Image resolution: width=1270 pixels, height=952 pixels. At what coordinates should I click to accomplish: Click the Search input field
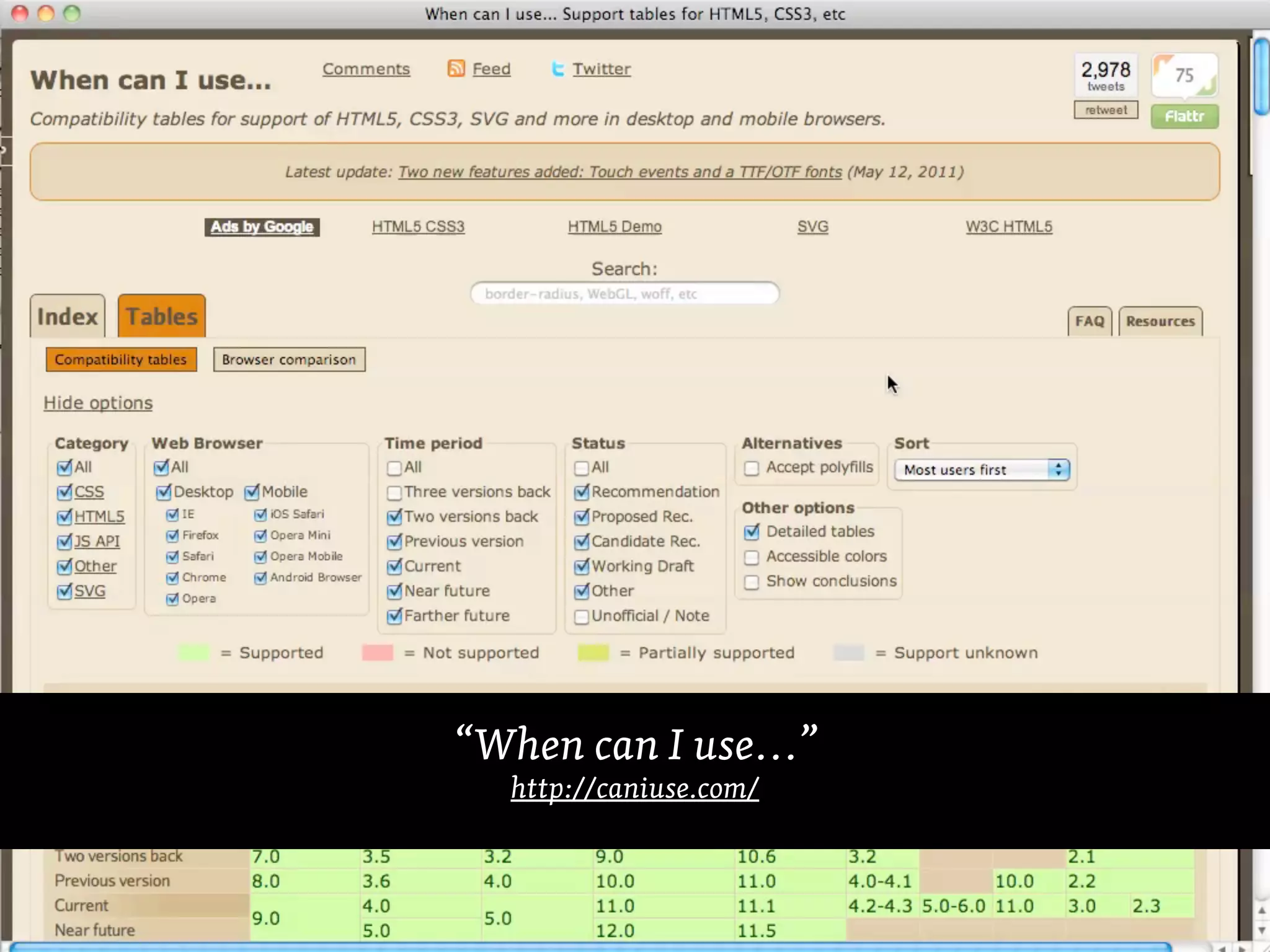(x=624, y=293)
